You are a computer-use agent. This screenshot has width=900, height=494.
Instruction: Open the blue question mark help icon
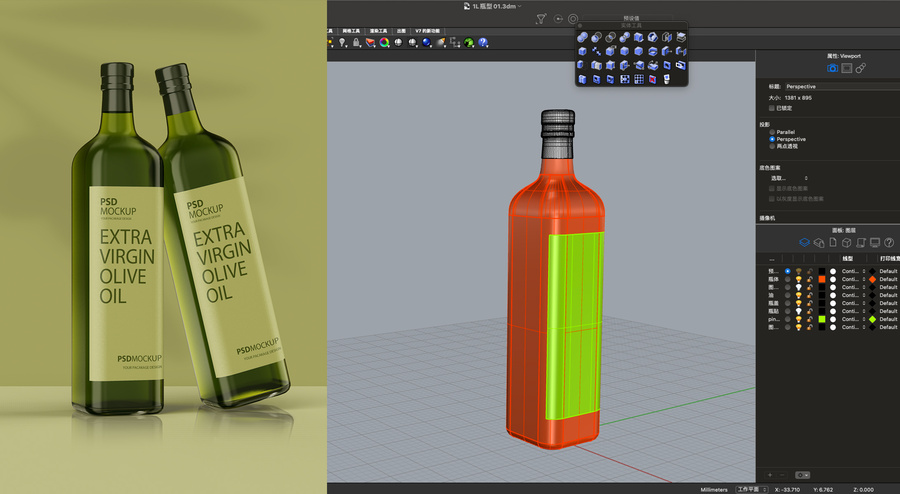tap(483, 42)
